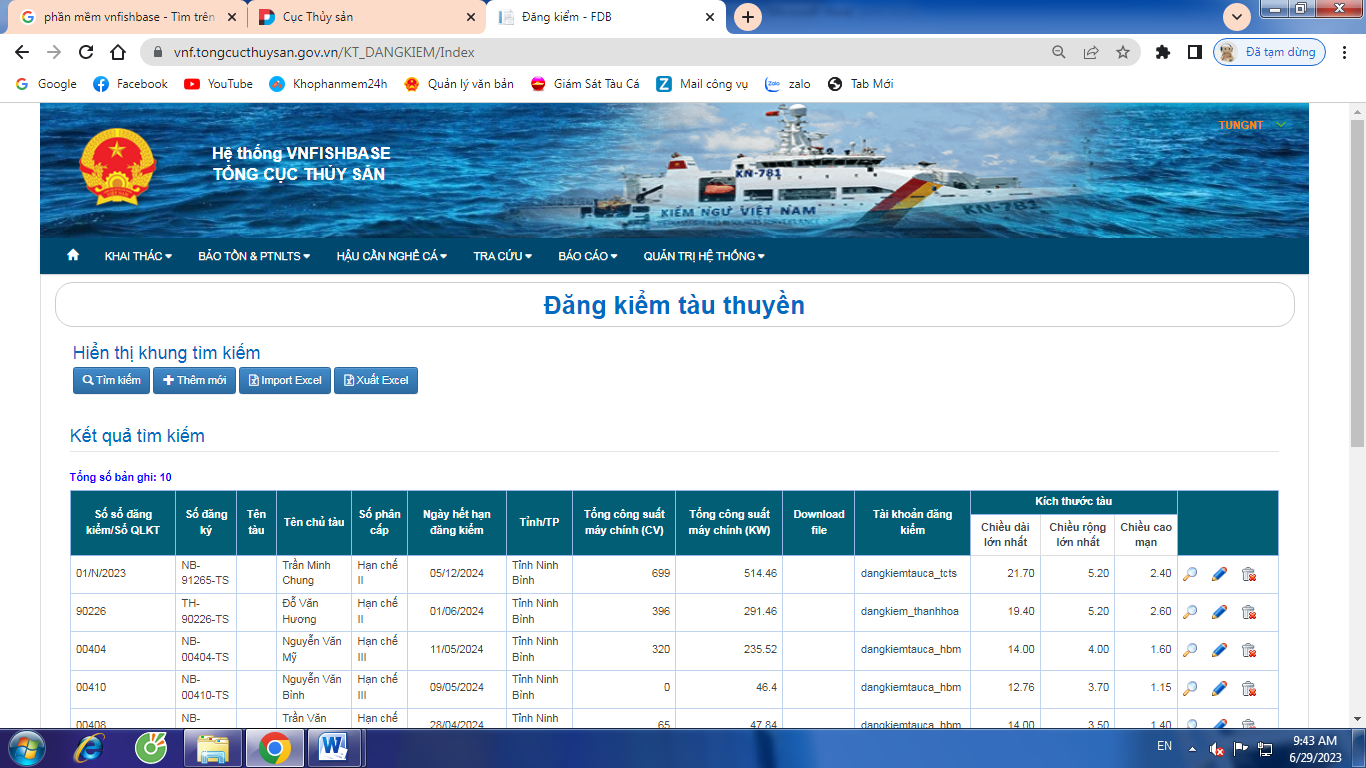Image resolution: width=1366 pixels, height=768 pixels.
Task: Edit record 90226 using pencil icon
Action: click(1219, 612)
